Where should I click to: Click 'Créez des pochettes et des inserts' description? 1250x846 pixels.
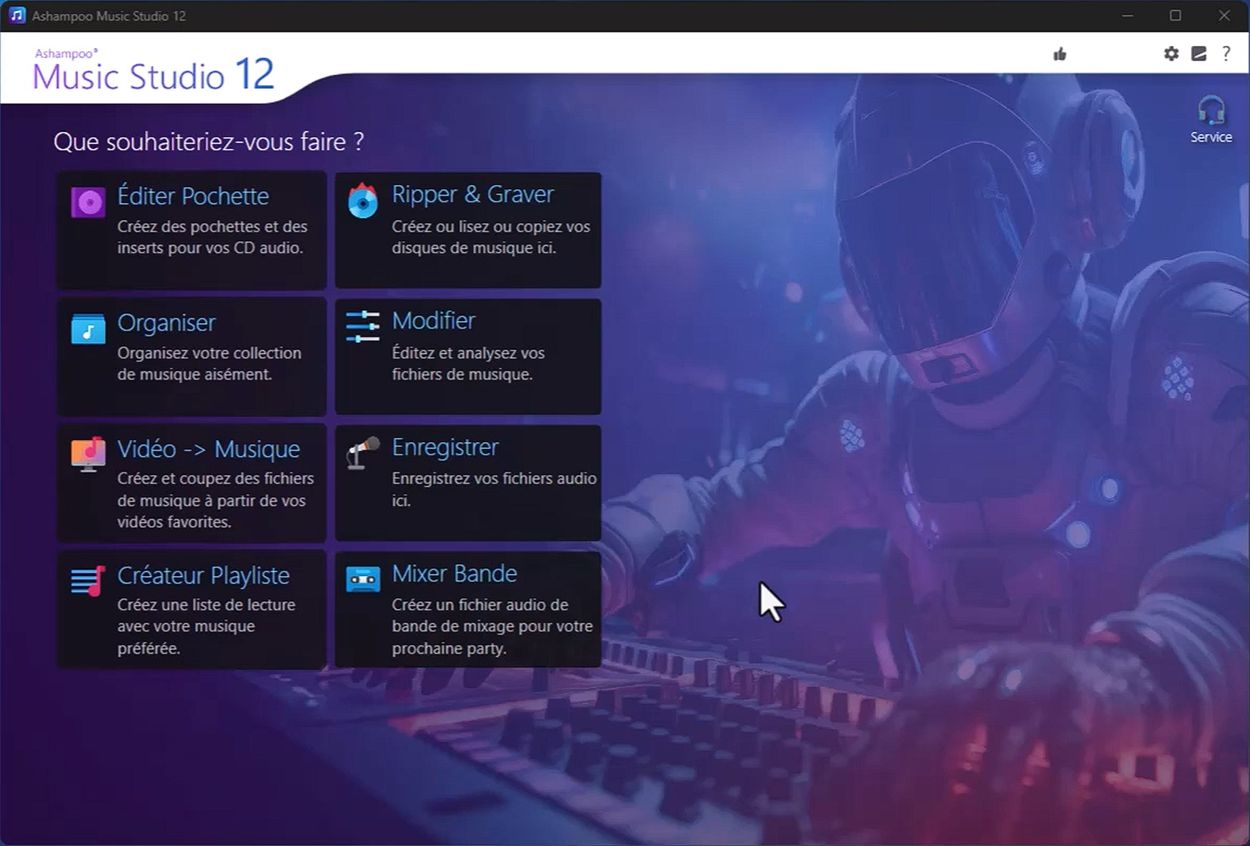coord(212,237)
